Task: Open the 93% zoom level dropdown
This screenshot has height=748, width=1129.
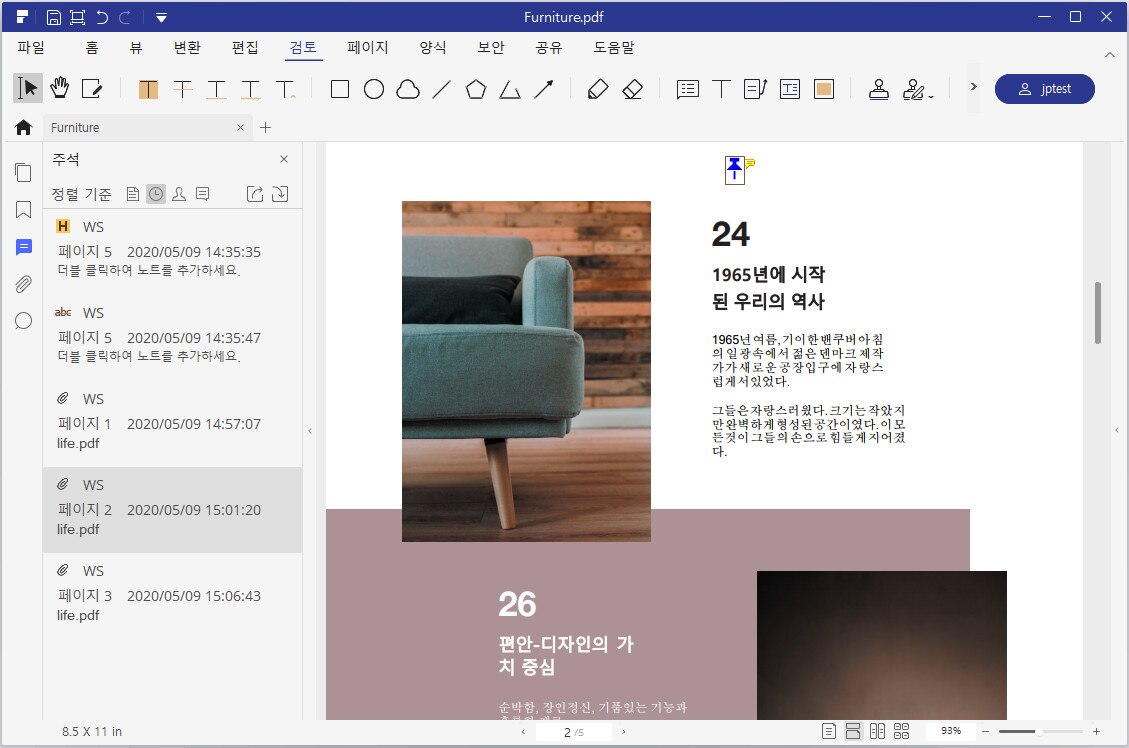Action: (950, 731)
